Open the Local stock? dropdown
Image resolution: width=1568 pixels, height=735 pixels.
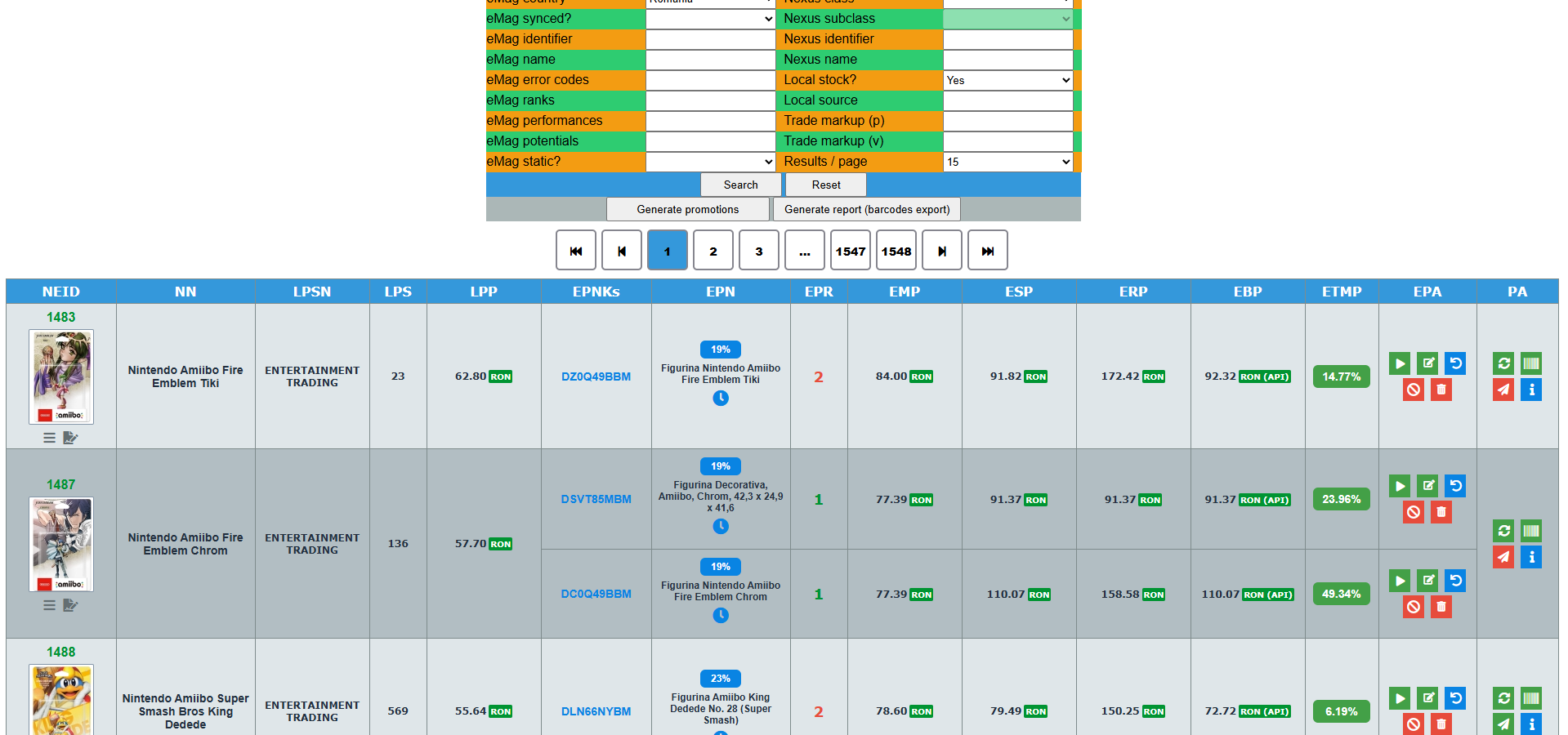coord(1007,80)
